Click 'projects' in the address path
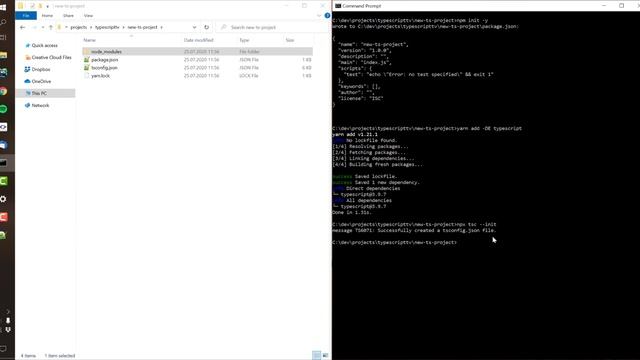This screenshot has height=360, width=640. tap(79, 27)
